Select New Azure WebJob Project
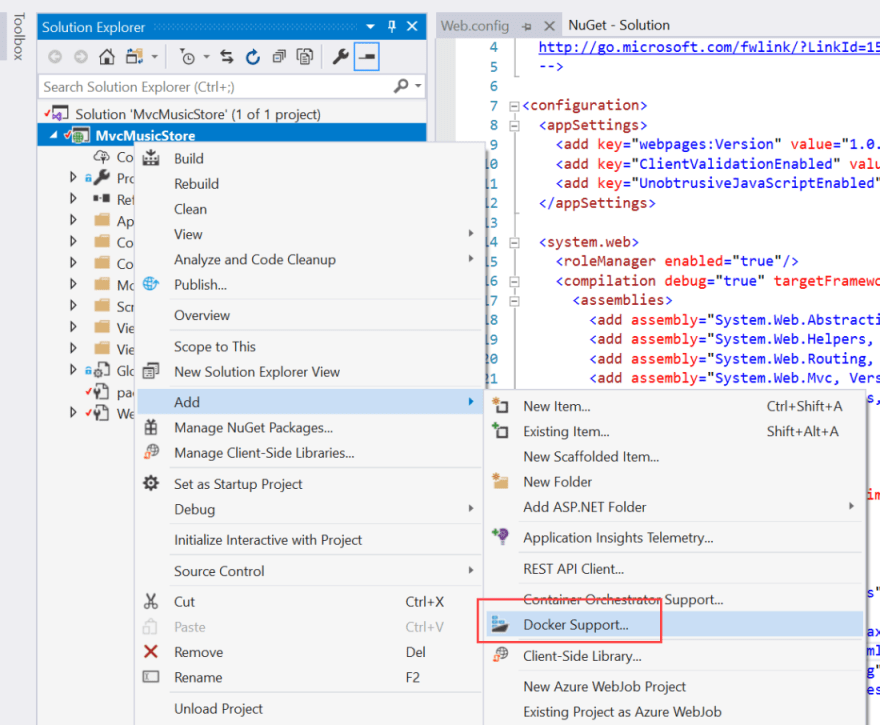 [675, 687]
